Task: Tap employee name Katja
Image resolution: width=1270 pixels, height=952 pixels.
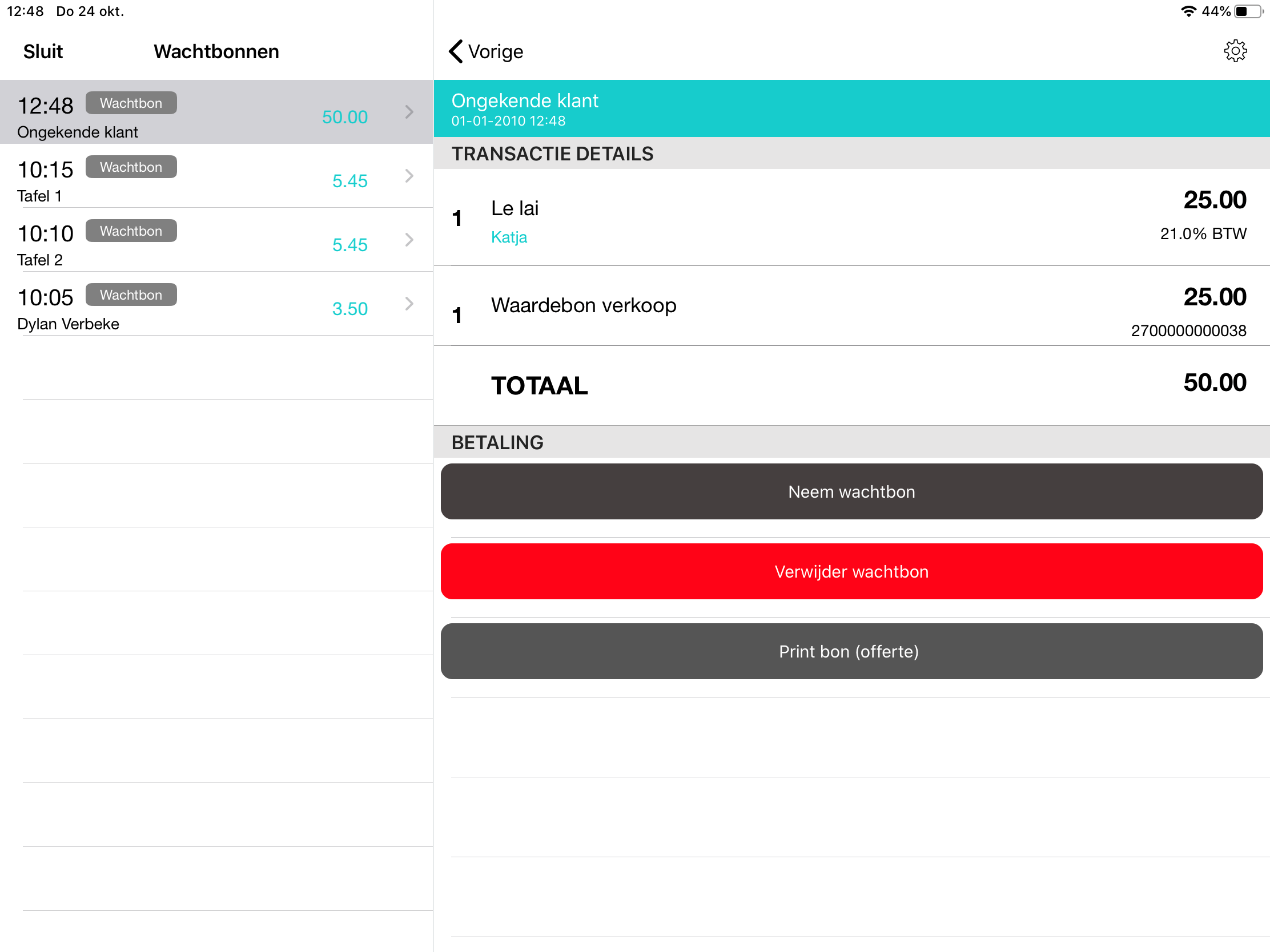Action: [x=509, y=237]
